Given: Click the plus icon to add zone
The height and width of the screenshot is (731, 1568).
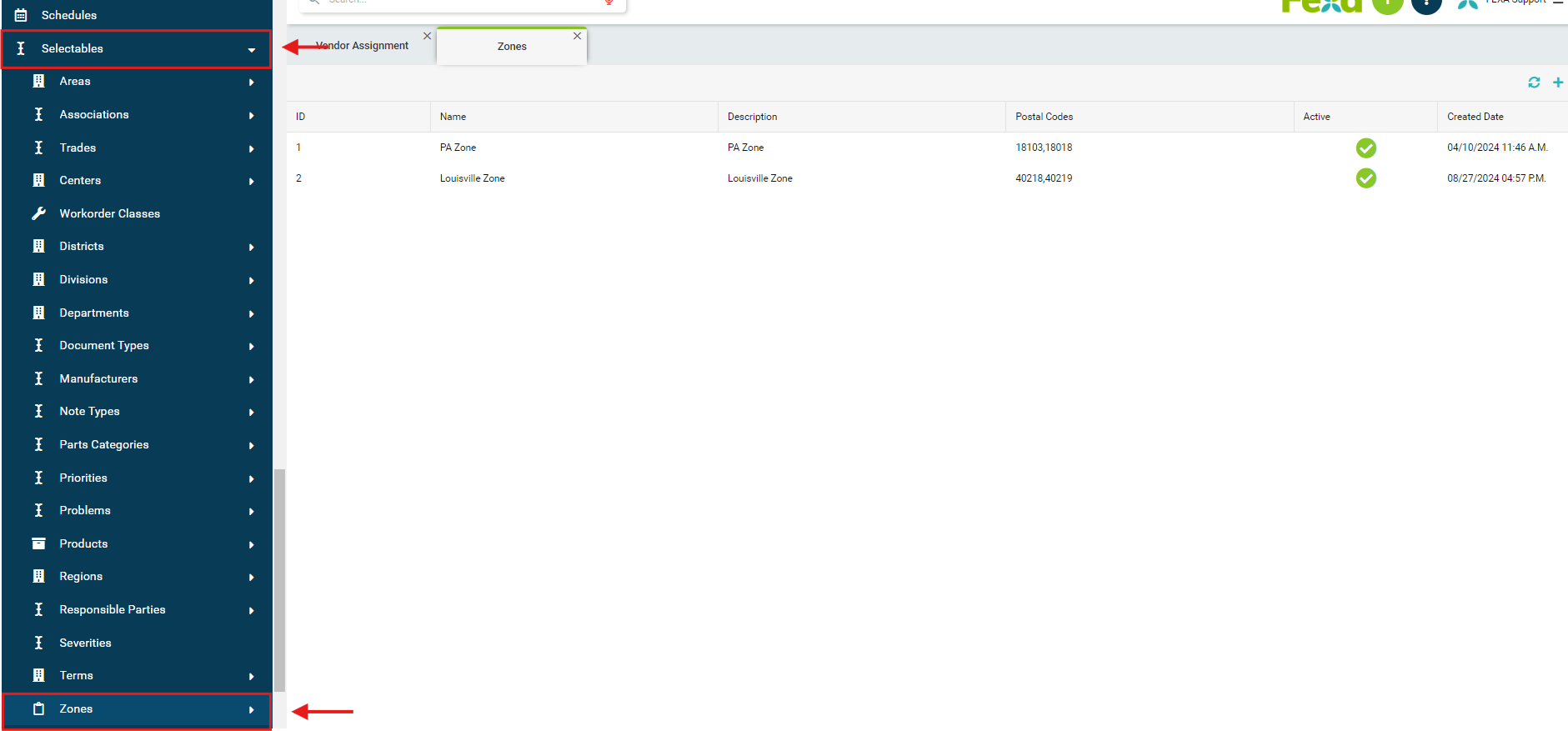Looking at the screenshot, I should click(x=1557, y=83).
